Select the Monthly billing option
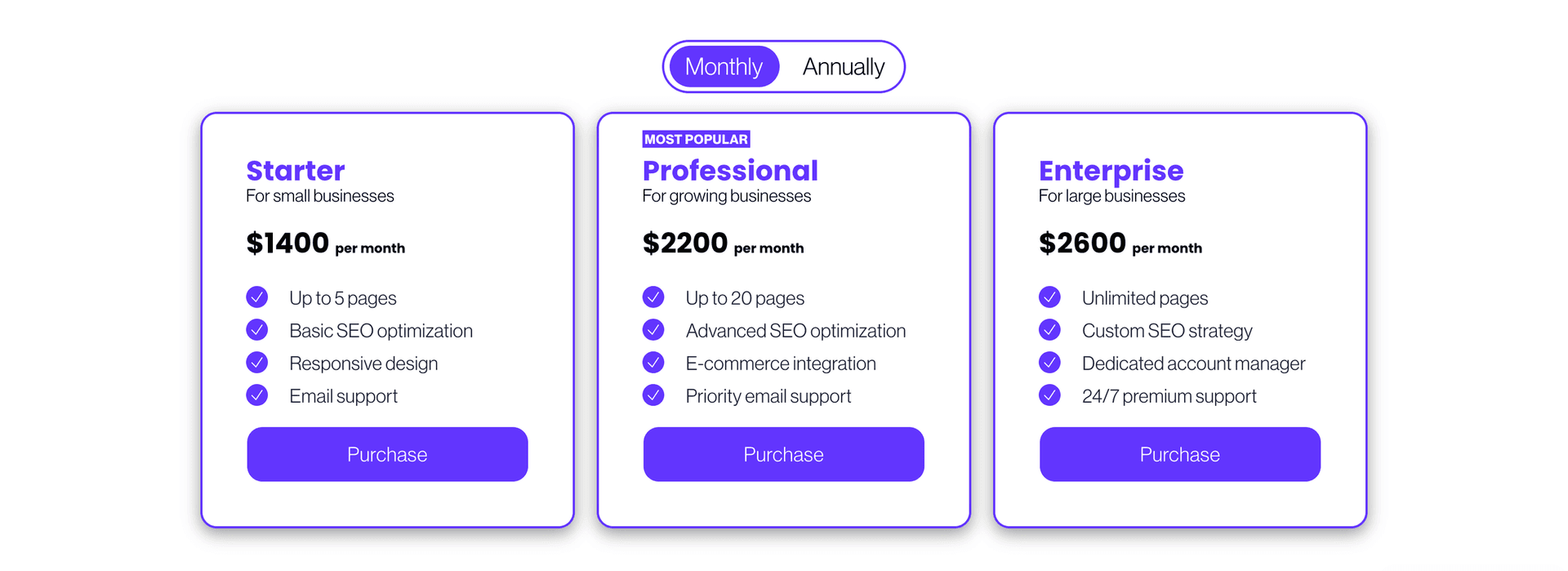 click(x=724, y=67)
